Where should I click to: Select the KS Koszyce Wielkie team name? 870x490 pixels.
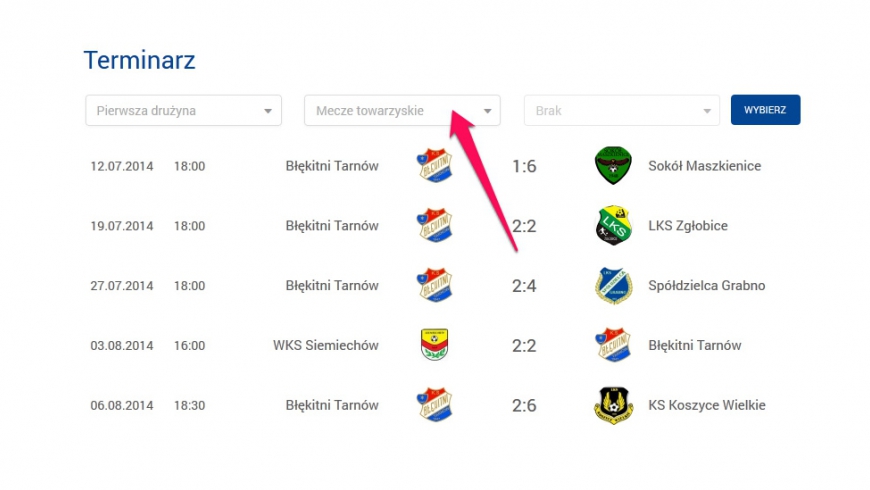[x=707, y=405]
